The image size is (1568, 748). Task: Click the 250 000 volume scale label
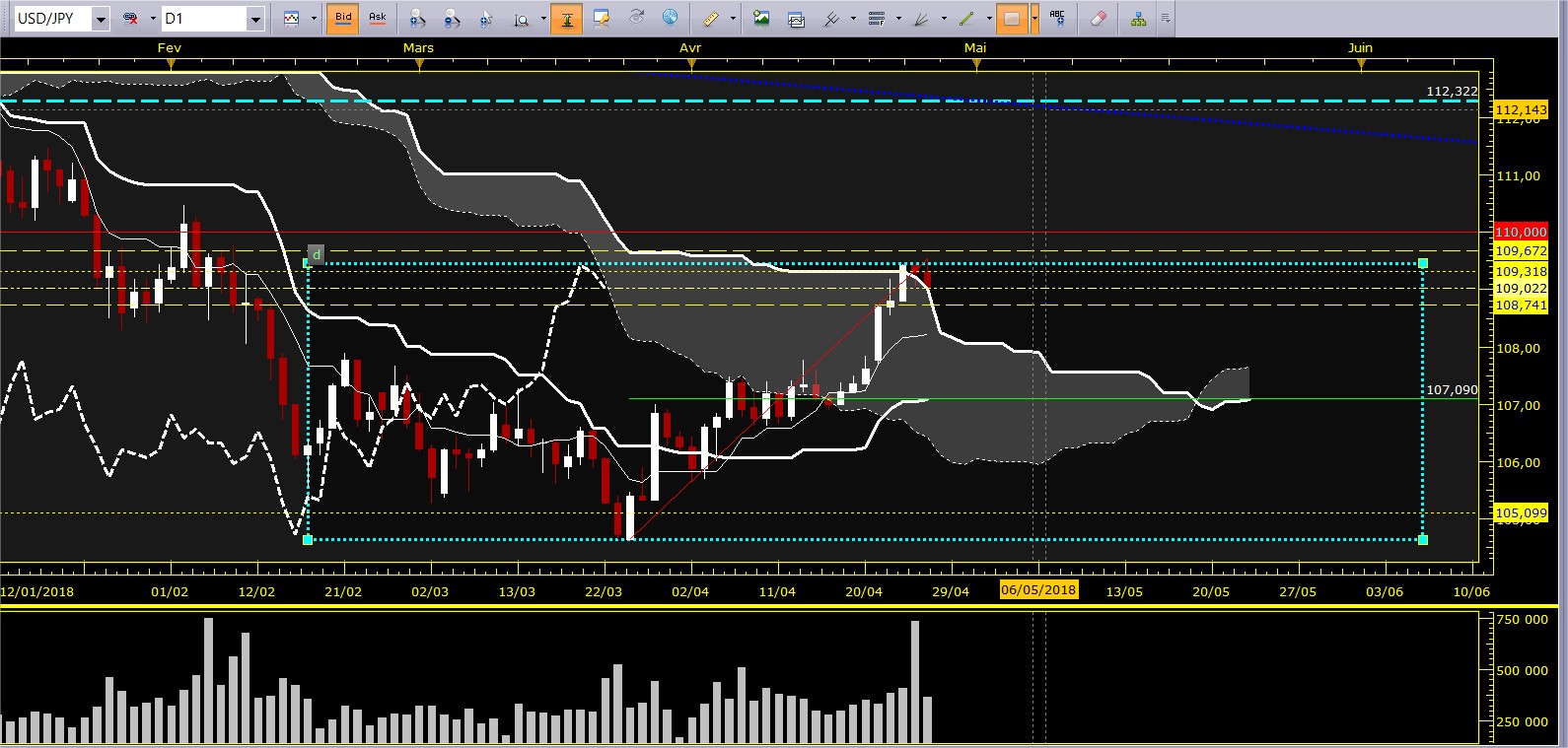pos(1523,721)
